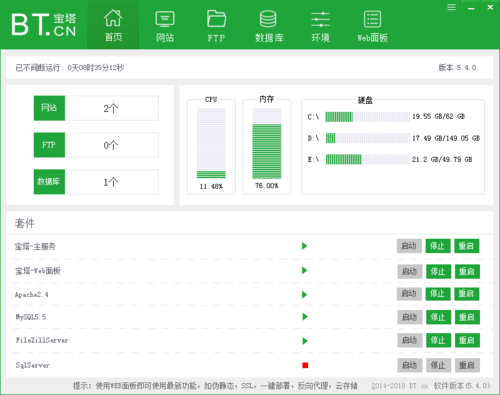Open the FTP tab

(x=216, y=26)
